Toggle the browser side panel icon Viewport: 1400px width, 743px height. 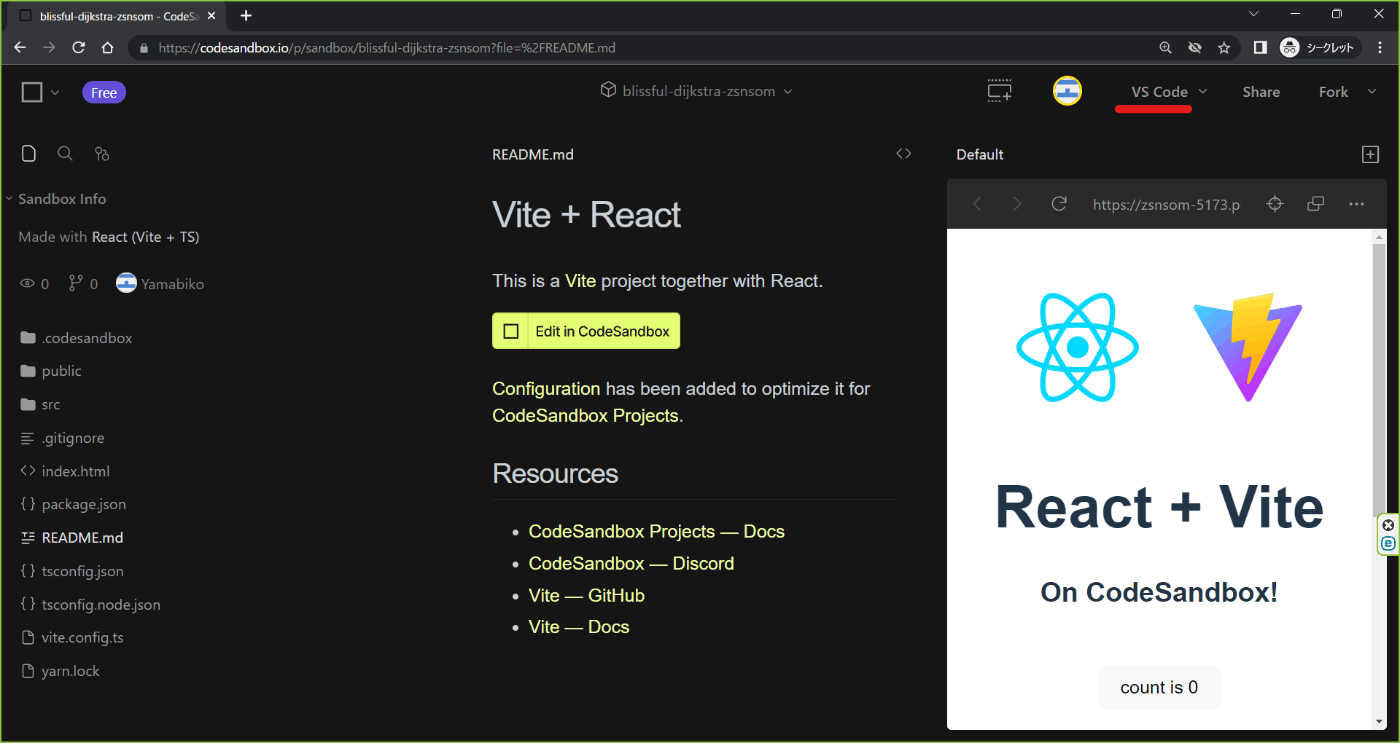[1260, 47]
